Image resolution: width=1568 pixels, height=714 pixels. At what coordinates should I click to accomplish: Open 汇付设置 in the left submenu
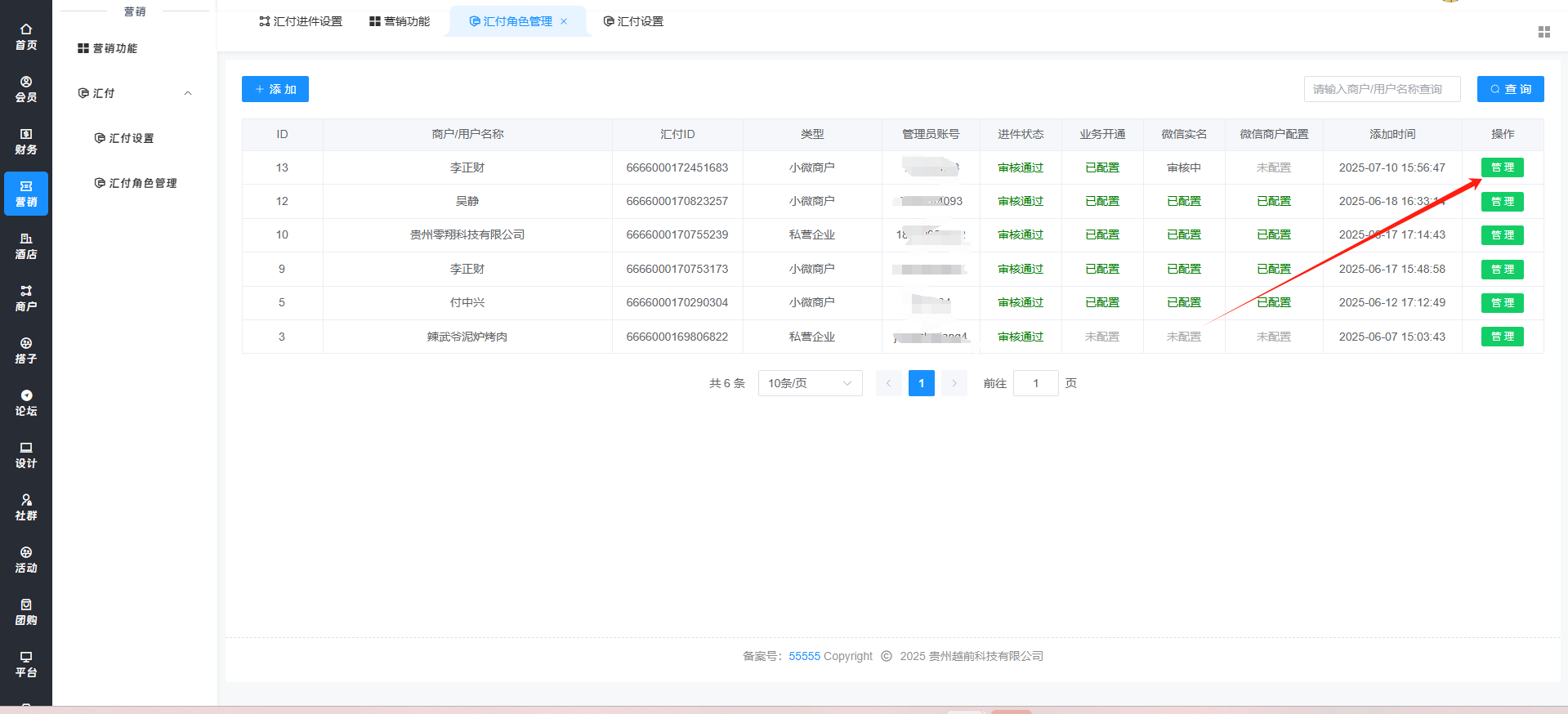pyautogui.click(x=132, y=138)
